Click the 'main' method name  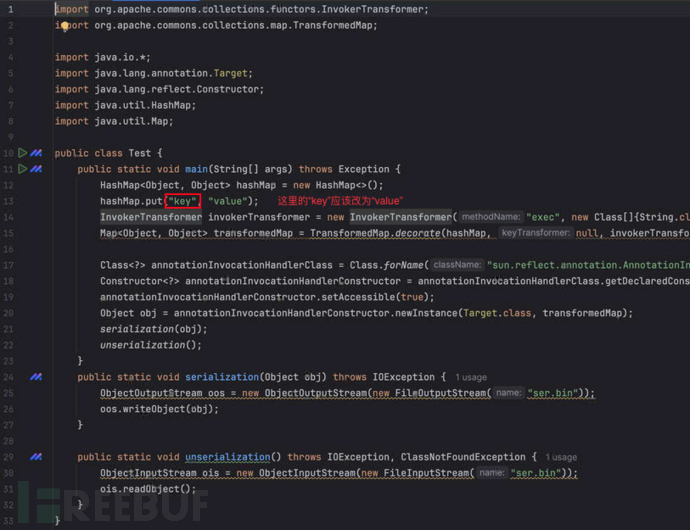tap(196, 169)
